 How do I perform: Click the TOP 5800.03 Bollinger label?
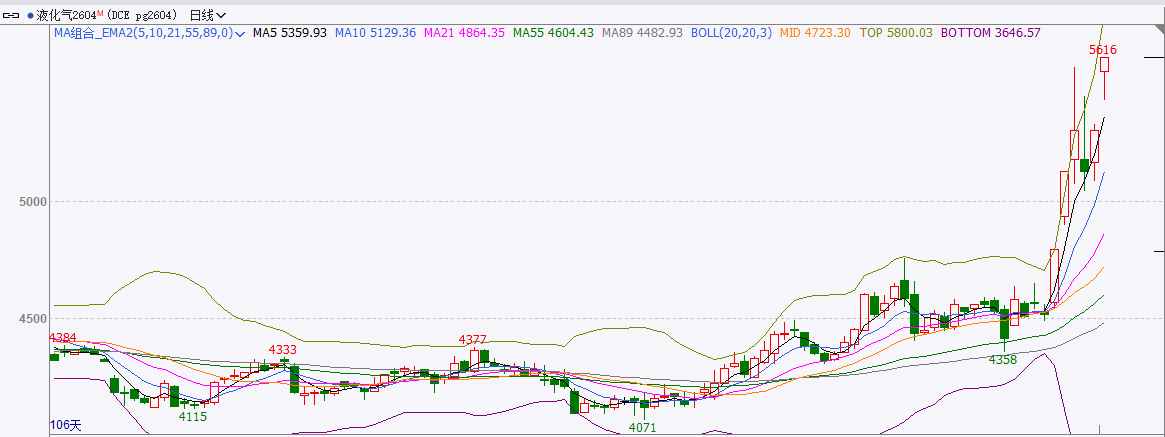[x=896, y=33]
